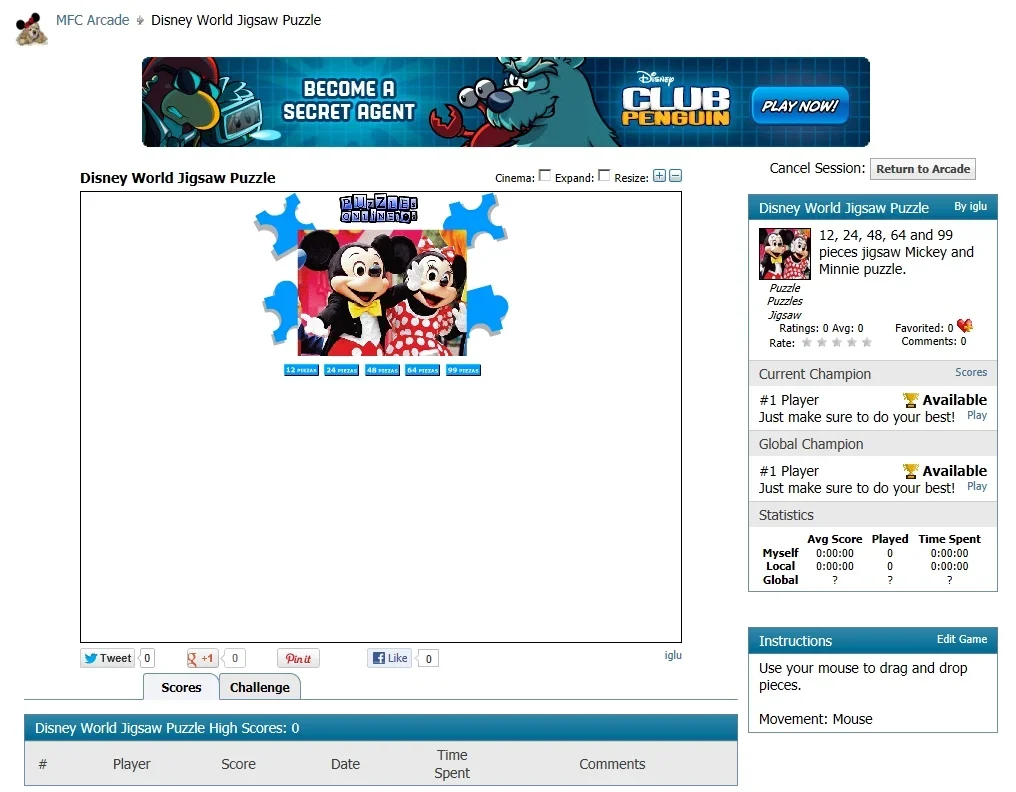Click the 'Ratings: 0 Avg: 0' text
The width and height of the screenshot is (1016, 792).
(x=821, y=328)
